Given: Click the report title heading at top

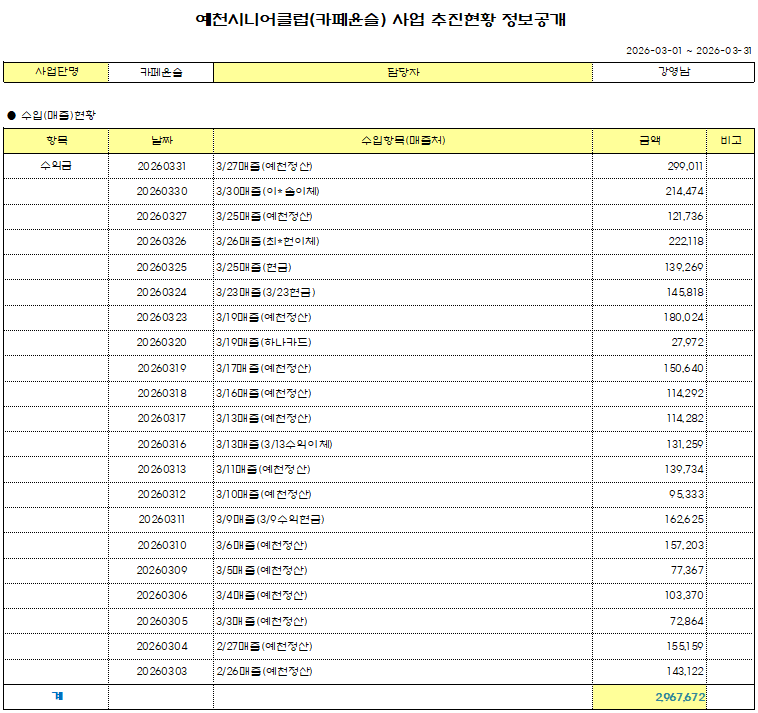Looking at the screenshot, I should pyautogui.click(x=380, y=20).
